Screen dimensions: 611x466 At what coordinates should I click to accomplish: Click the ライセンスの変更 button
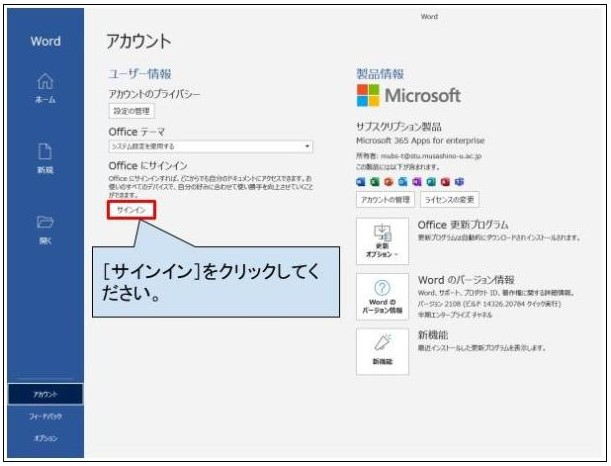(449, 200)
